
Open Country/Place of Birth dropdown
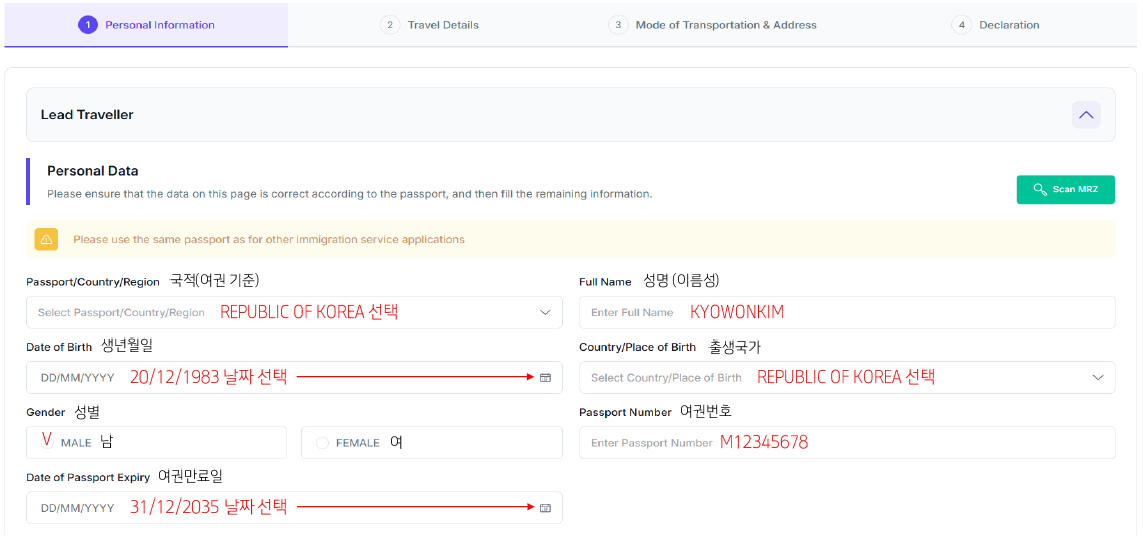(x=846, y=378)
